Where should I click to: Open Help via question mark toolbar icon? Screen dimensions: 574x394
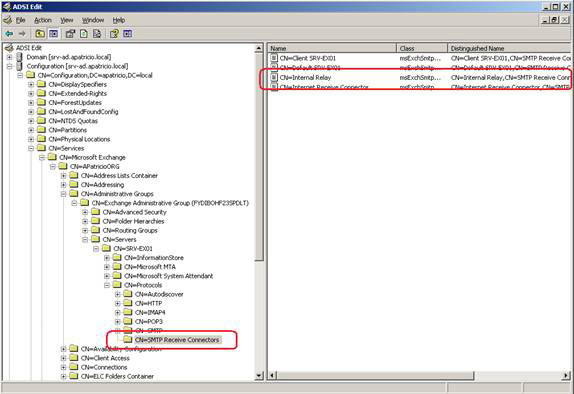click(114, 34)
